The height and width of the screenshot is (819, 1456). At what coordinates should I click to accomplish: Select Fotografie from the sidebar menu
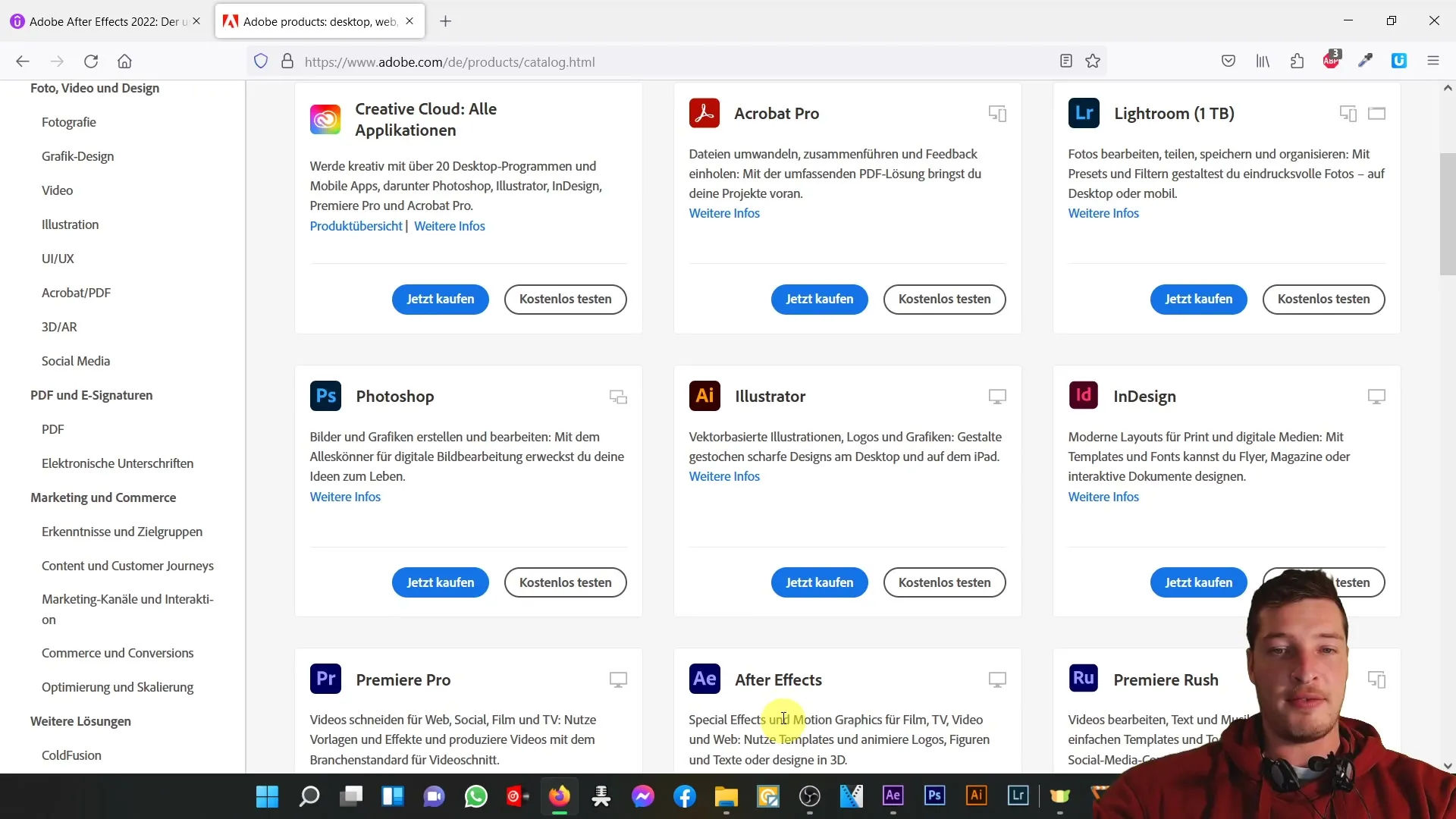(69, 122)
